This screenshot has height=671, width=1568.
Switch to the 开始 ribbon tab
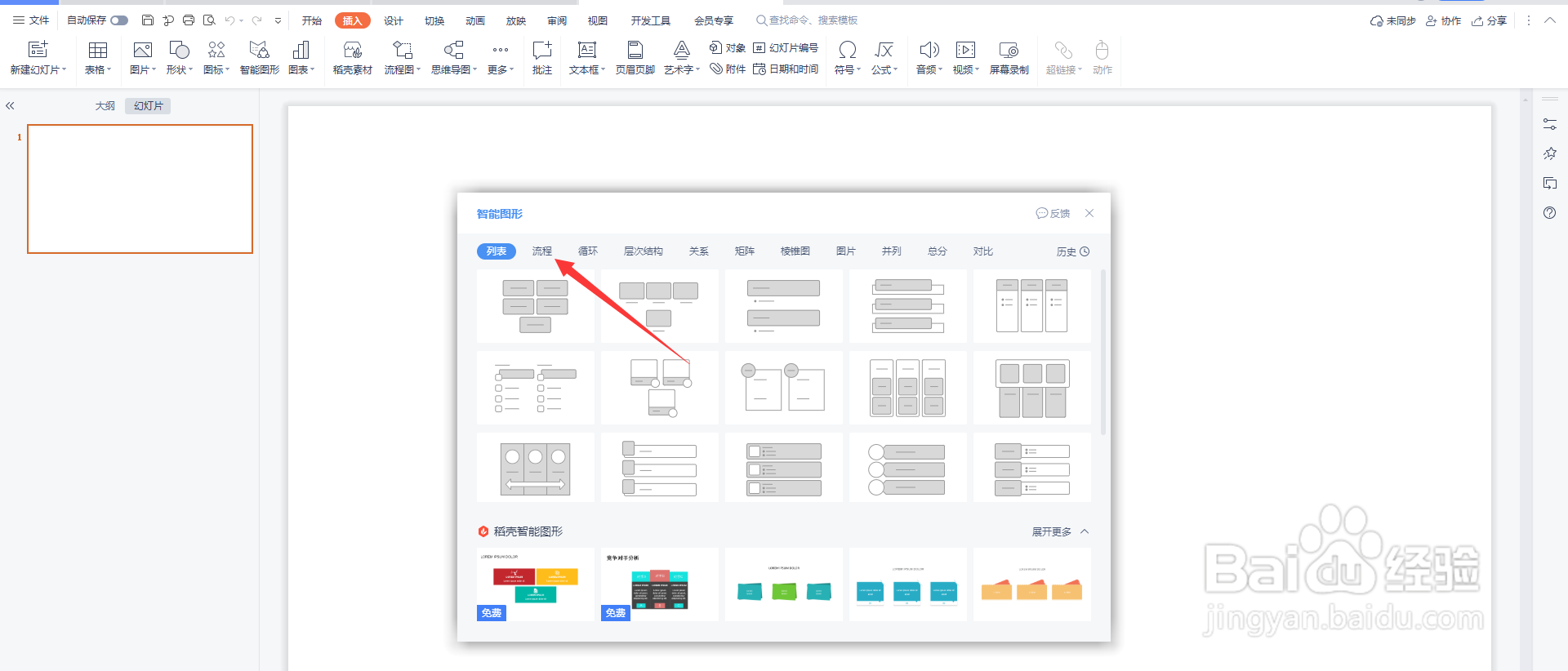(x=312, y=20)
